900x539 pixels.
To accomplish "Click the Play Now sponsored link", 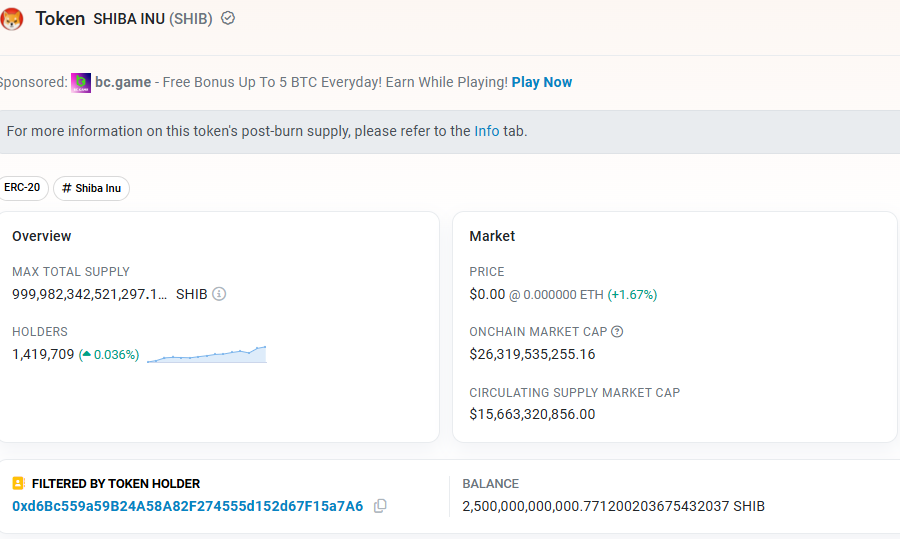I will pos(542,82).
